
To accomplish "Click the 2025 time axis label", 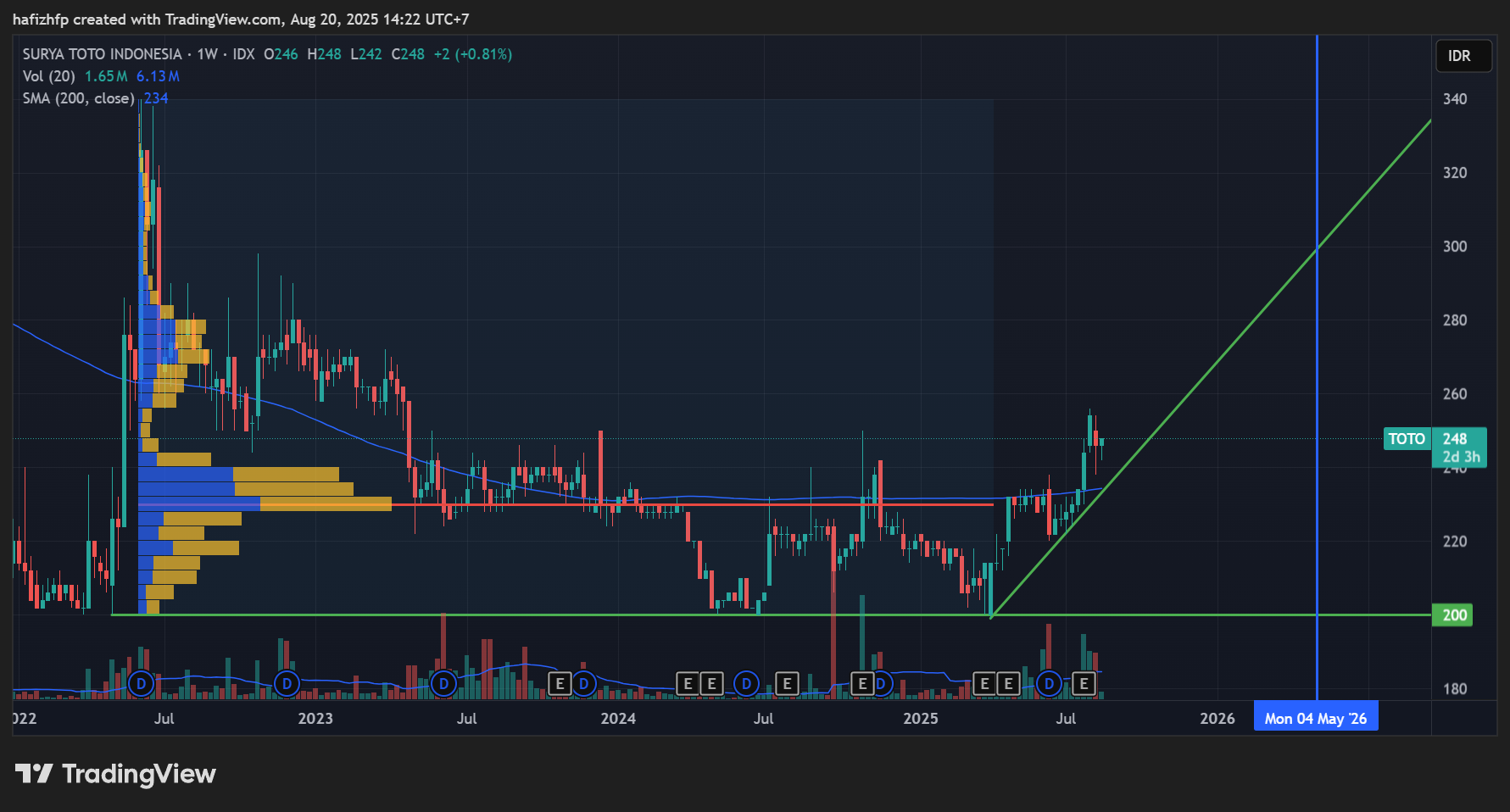I will 921,719.
